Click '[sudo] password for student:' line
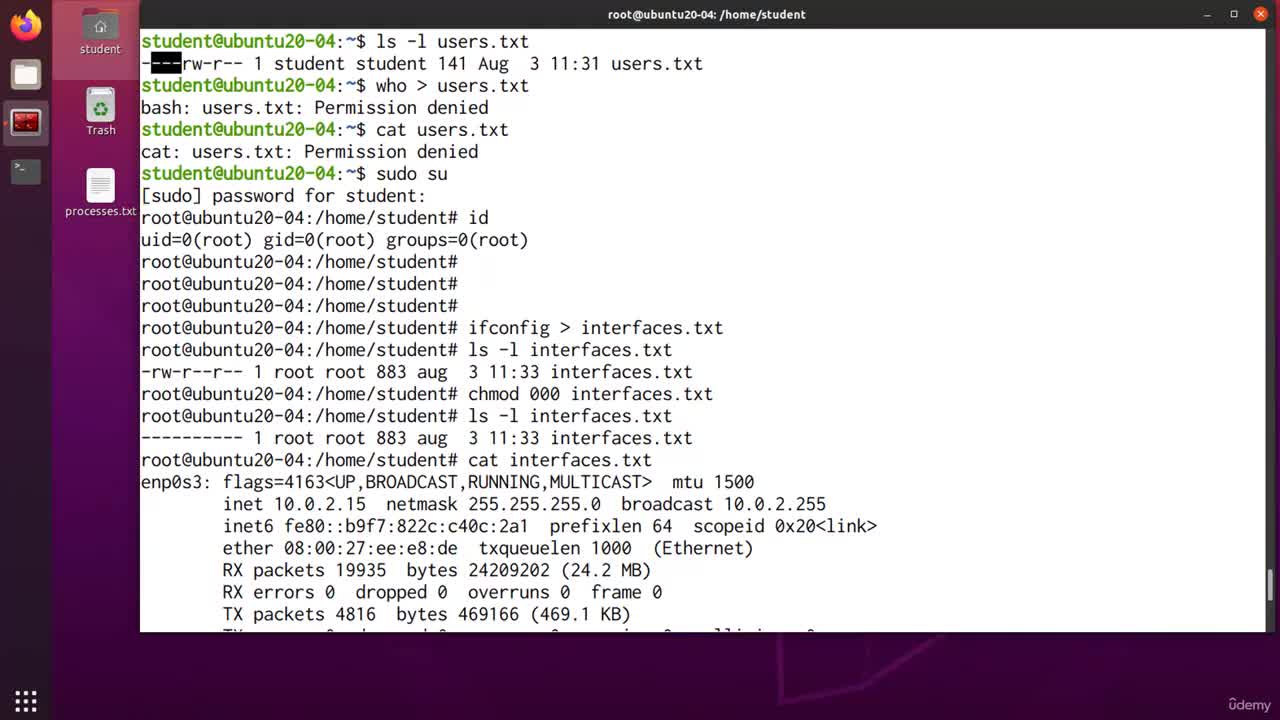 click(284, 195)
